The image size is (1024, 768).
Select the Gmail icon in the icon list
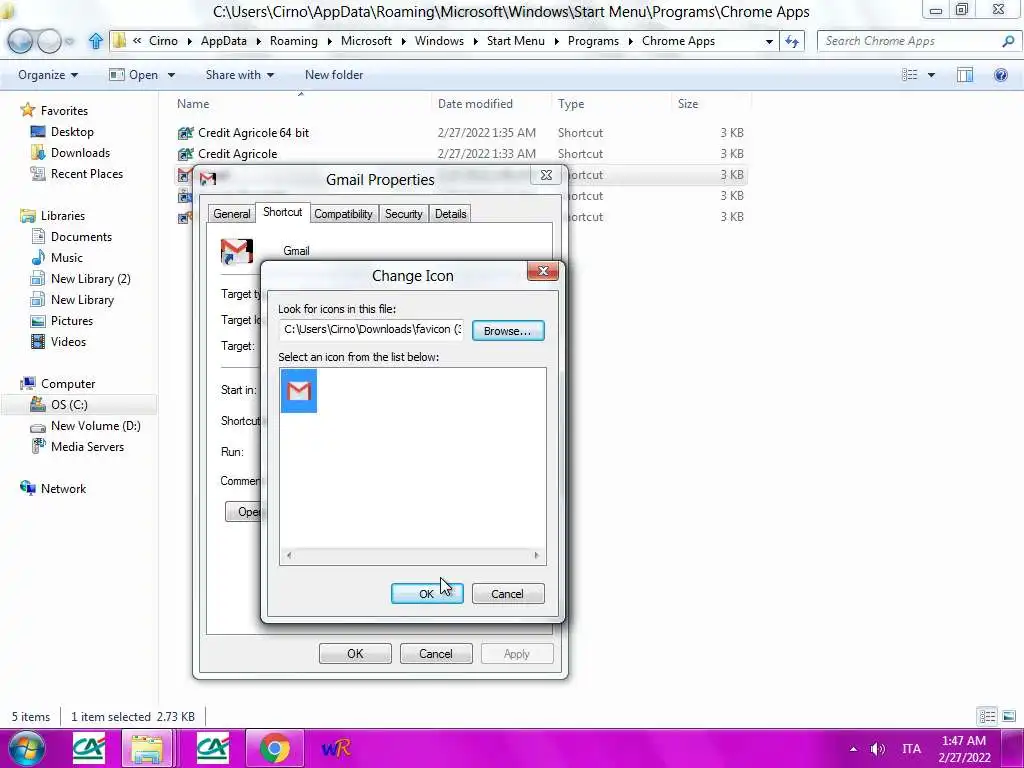tap(298, 391)
